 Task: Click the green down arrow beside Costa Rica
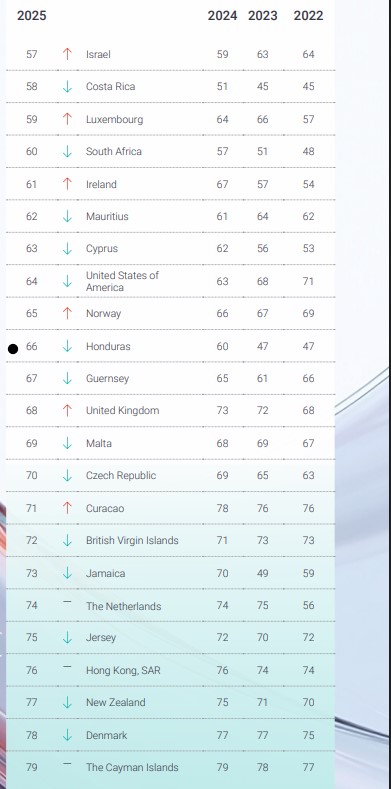tap(67, 87)
